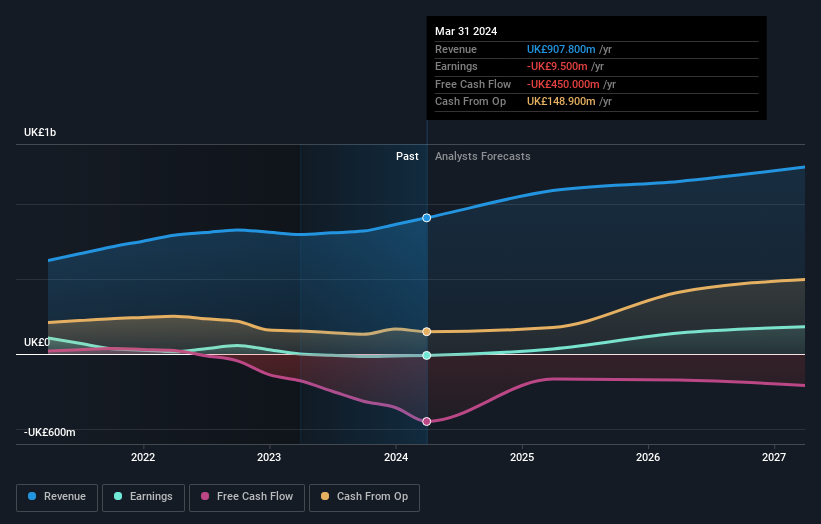Click the 2024 x-axis label
The height and width of the screenshot is (524, 821).
[x=396, y=457]
